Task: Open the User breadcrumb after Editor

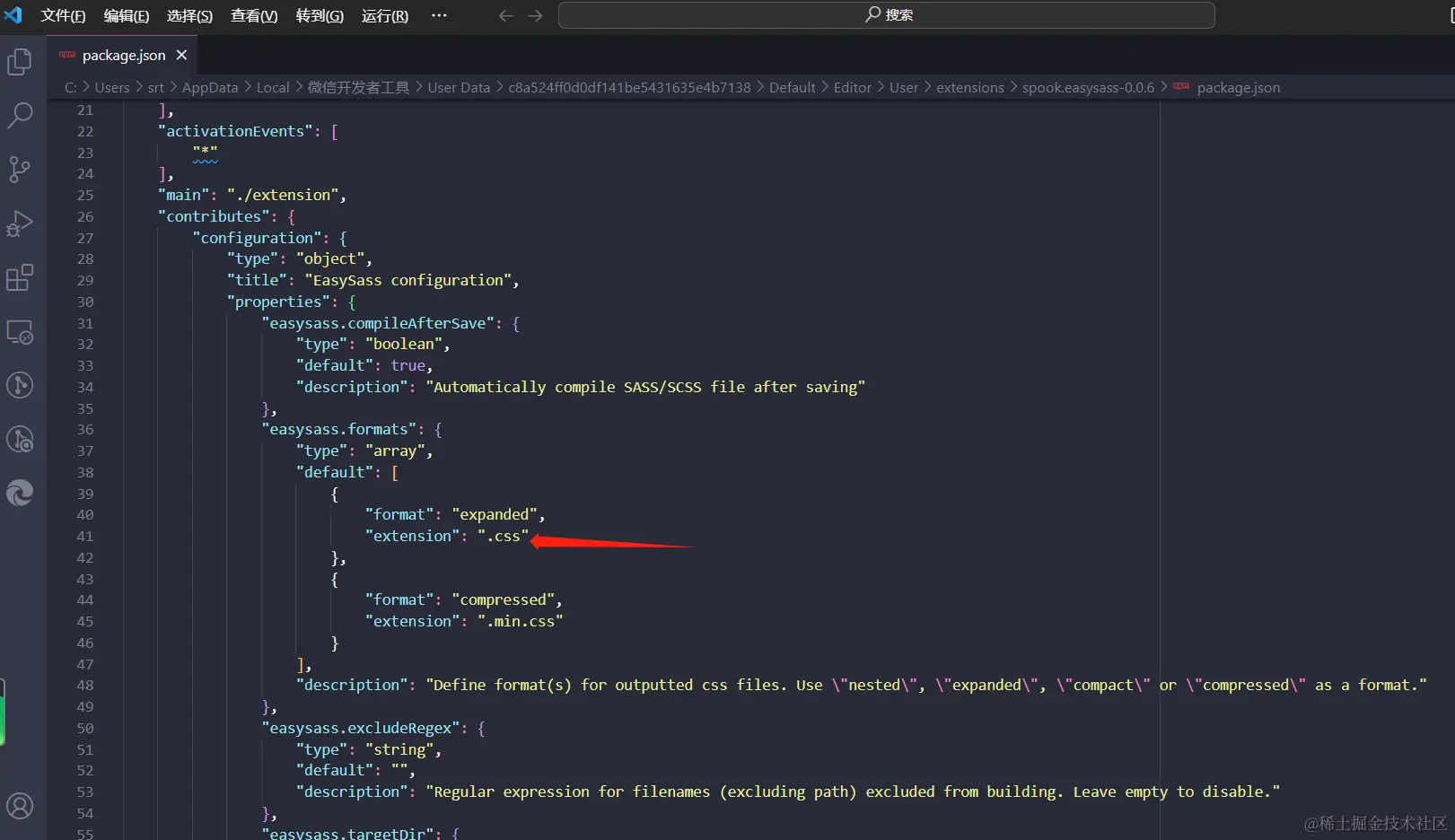Action: [x=904, y=87]
